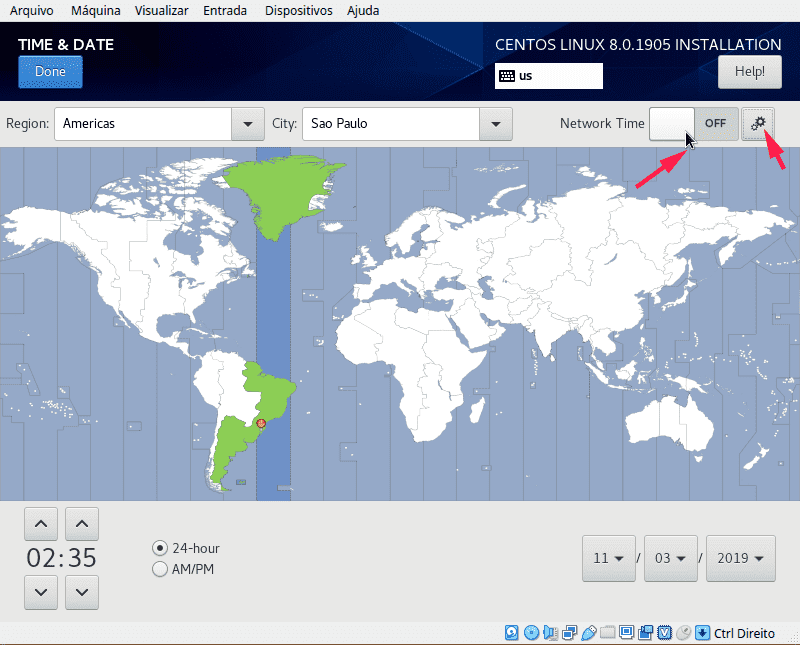This screenshot has height=645, width=800.
Task: Click VirtualBox audio status icon
Action: click(x=551, y=633)
